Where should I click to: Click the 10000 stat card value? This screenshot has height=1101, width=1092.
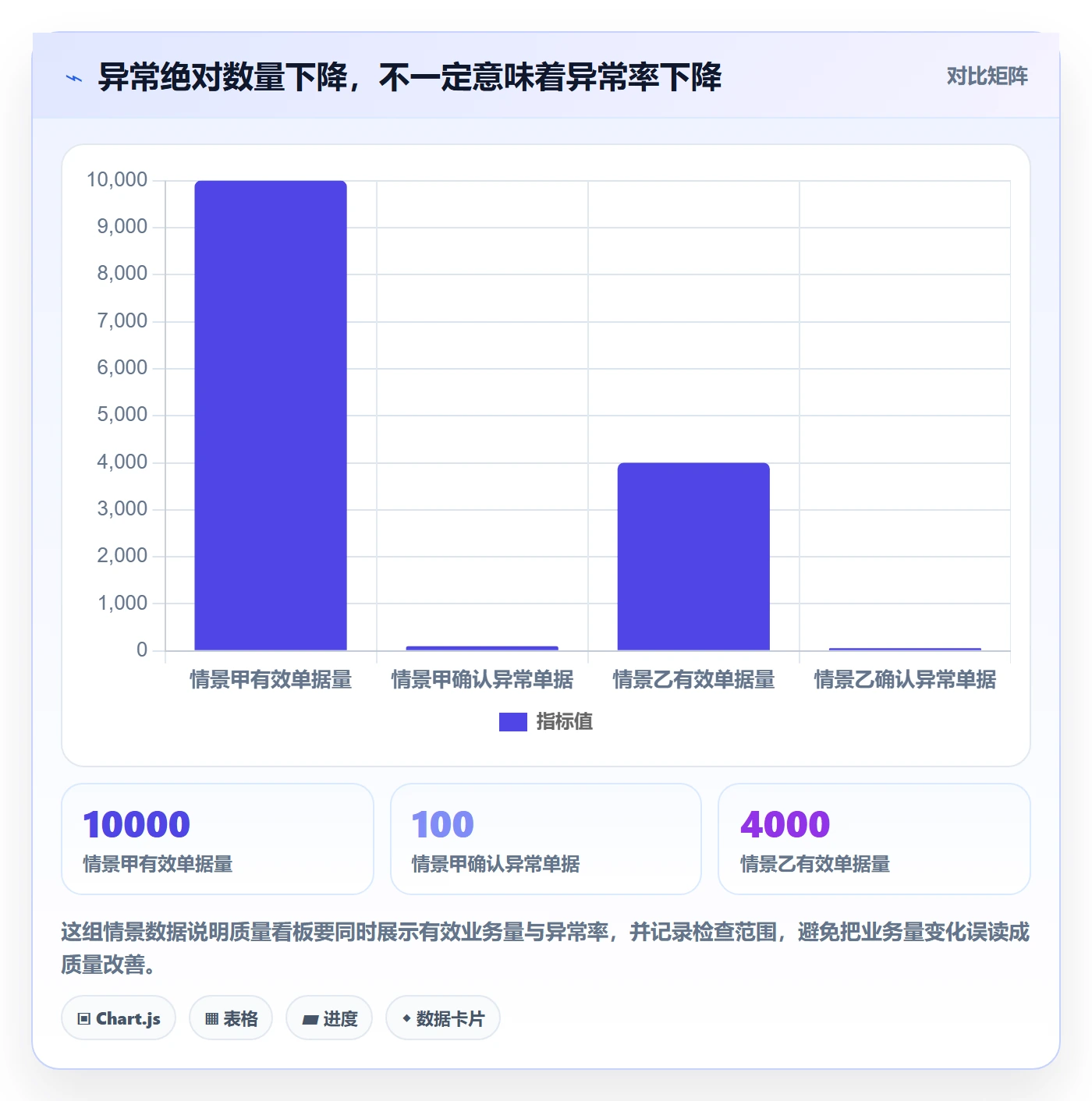pyautogui.click(x=137, y=825)
